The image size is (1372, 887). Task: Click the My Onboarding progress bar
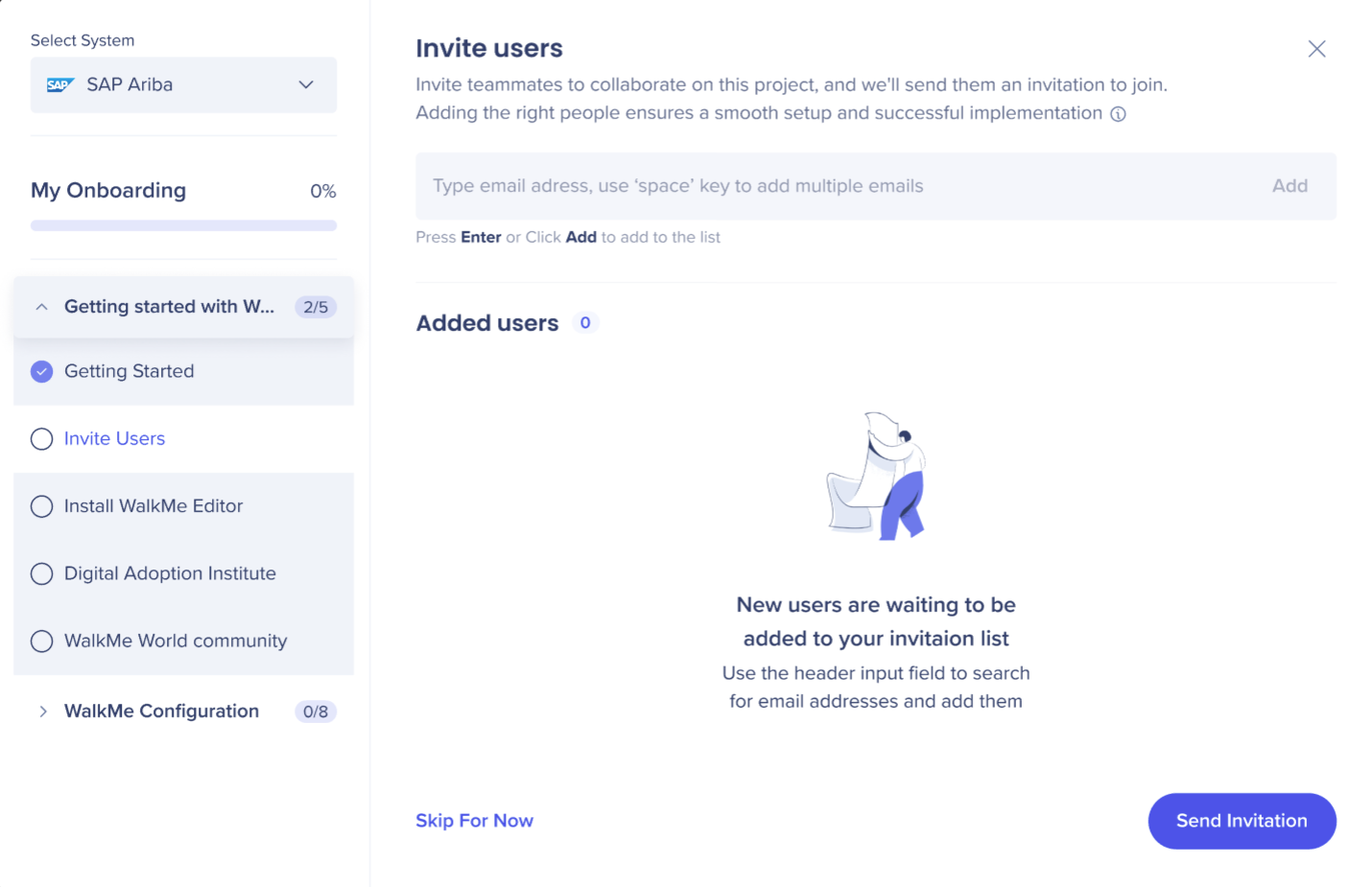pos(183,226)
